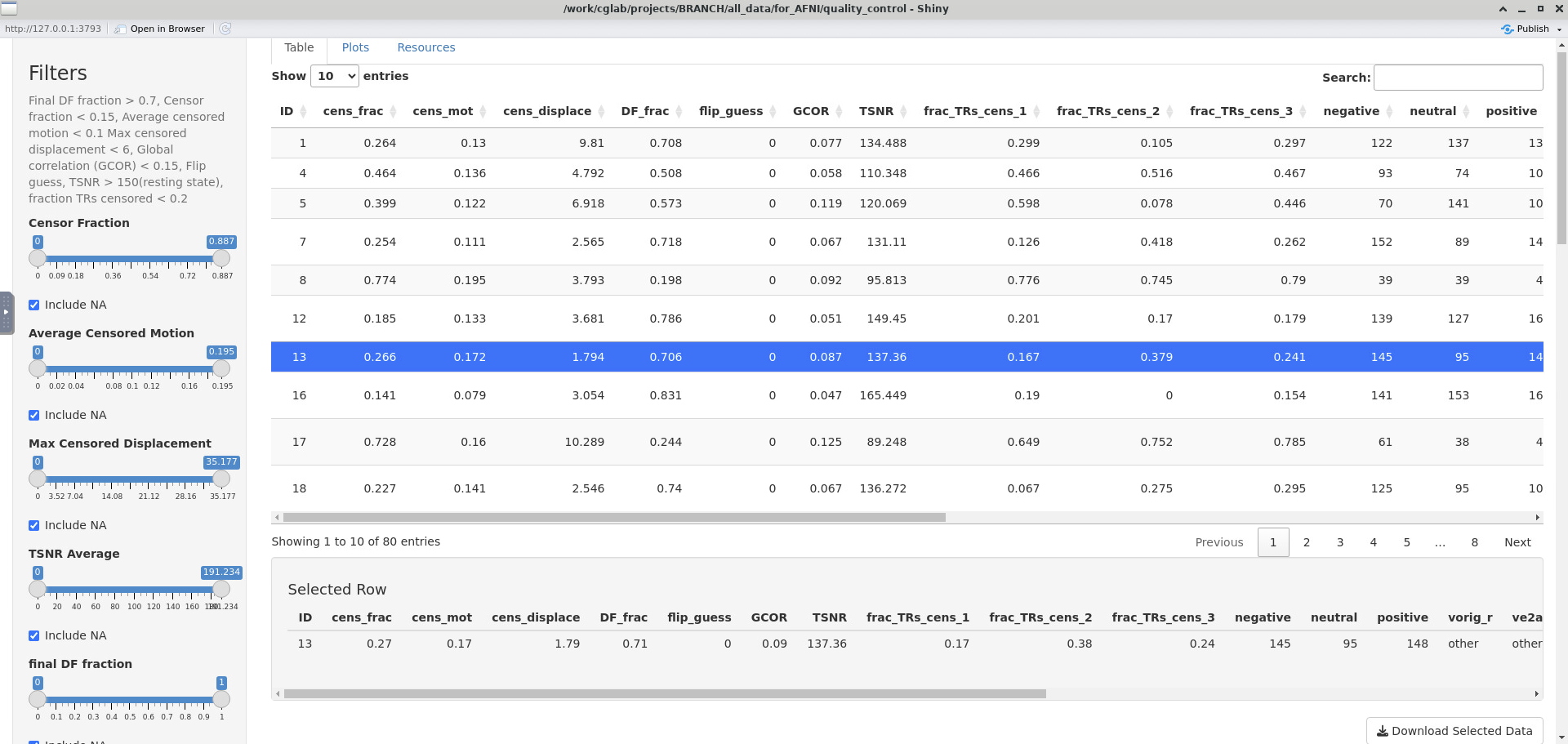The image size is (1568, 744).
Task: Click in the Search input field
Action: (x=1458, y=78)
